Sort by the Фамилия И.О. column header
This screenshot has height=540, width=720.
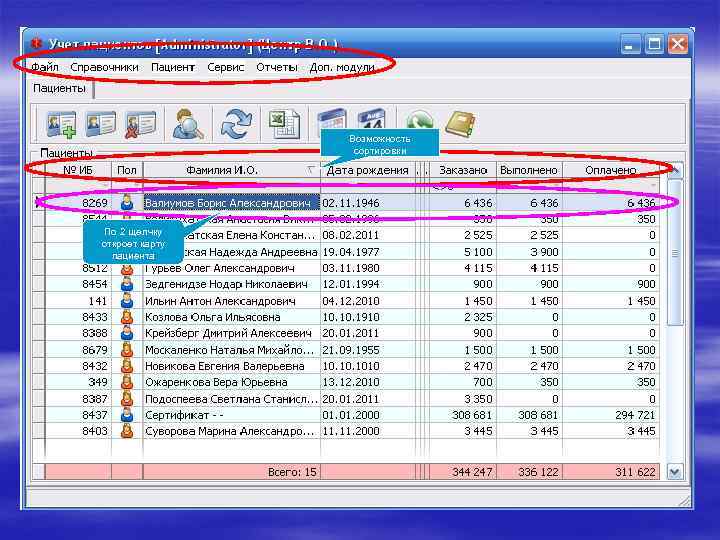(x=231, y=170)
